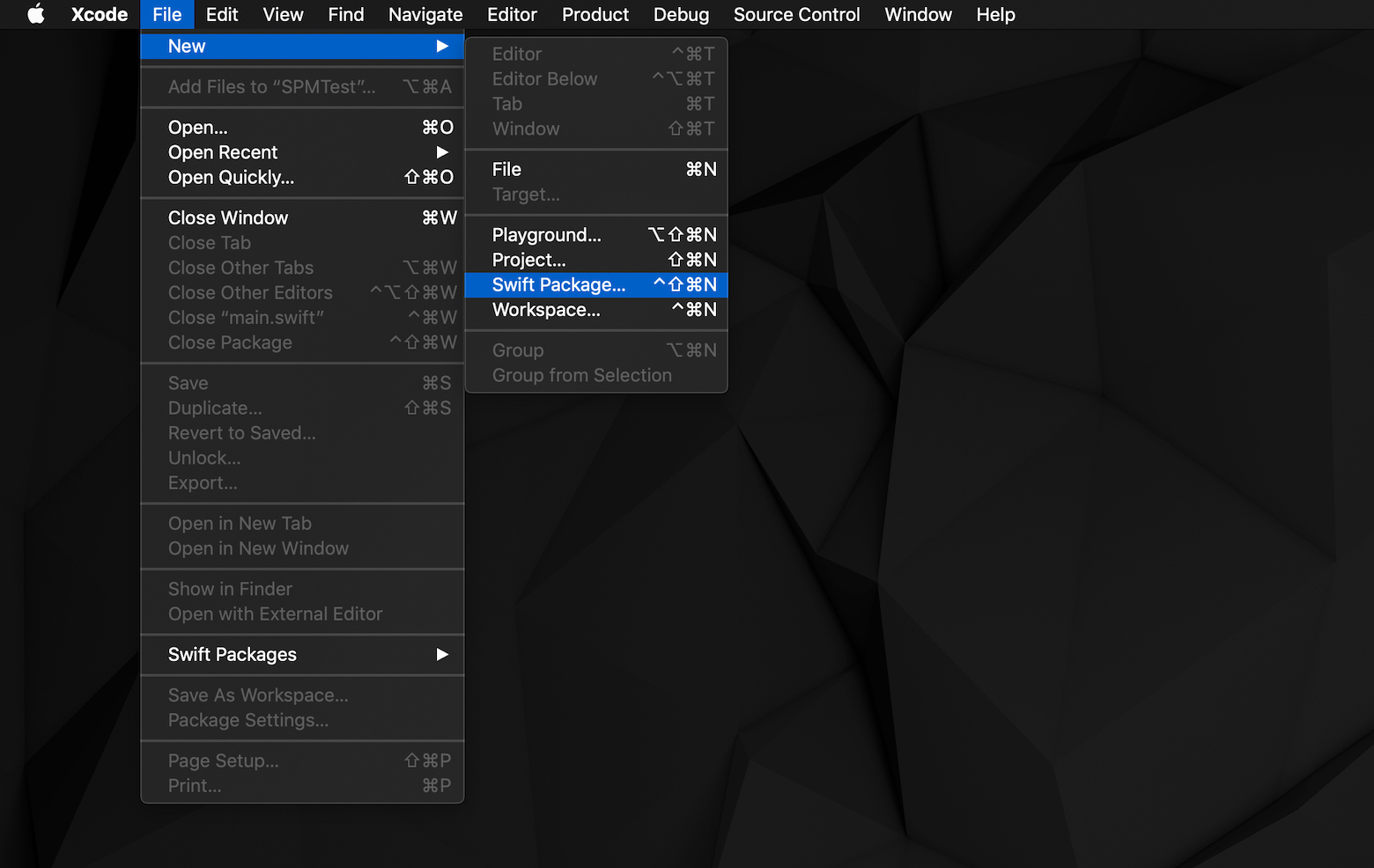
Task: Open the Editor menu in menu bar
Action: tap(512, 14)
